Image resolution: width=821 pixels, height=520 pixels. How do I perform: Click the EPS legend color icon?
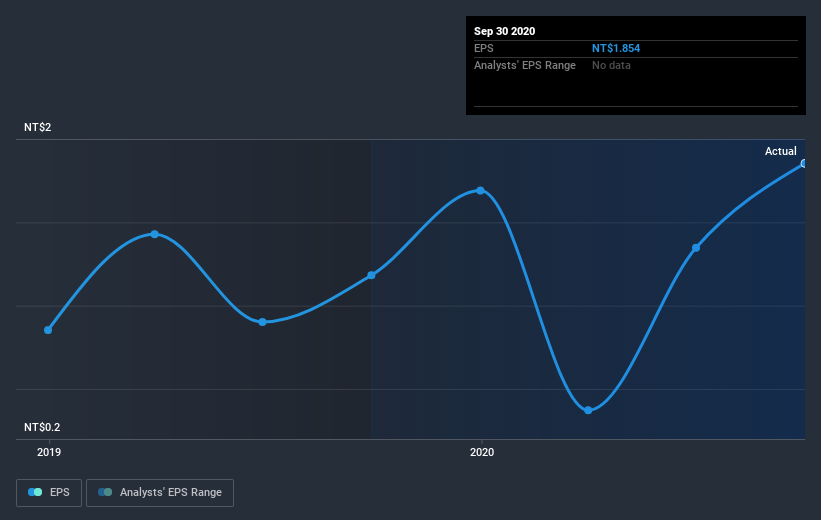point(35,492)
